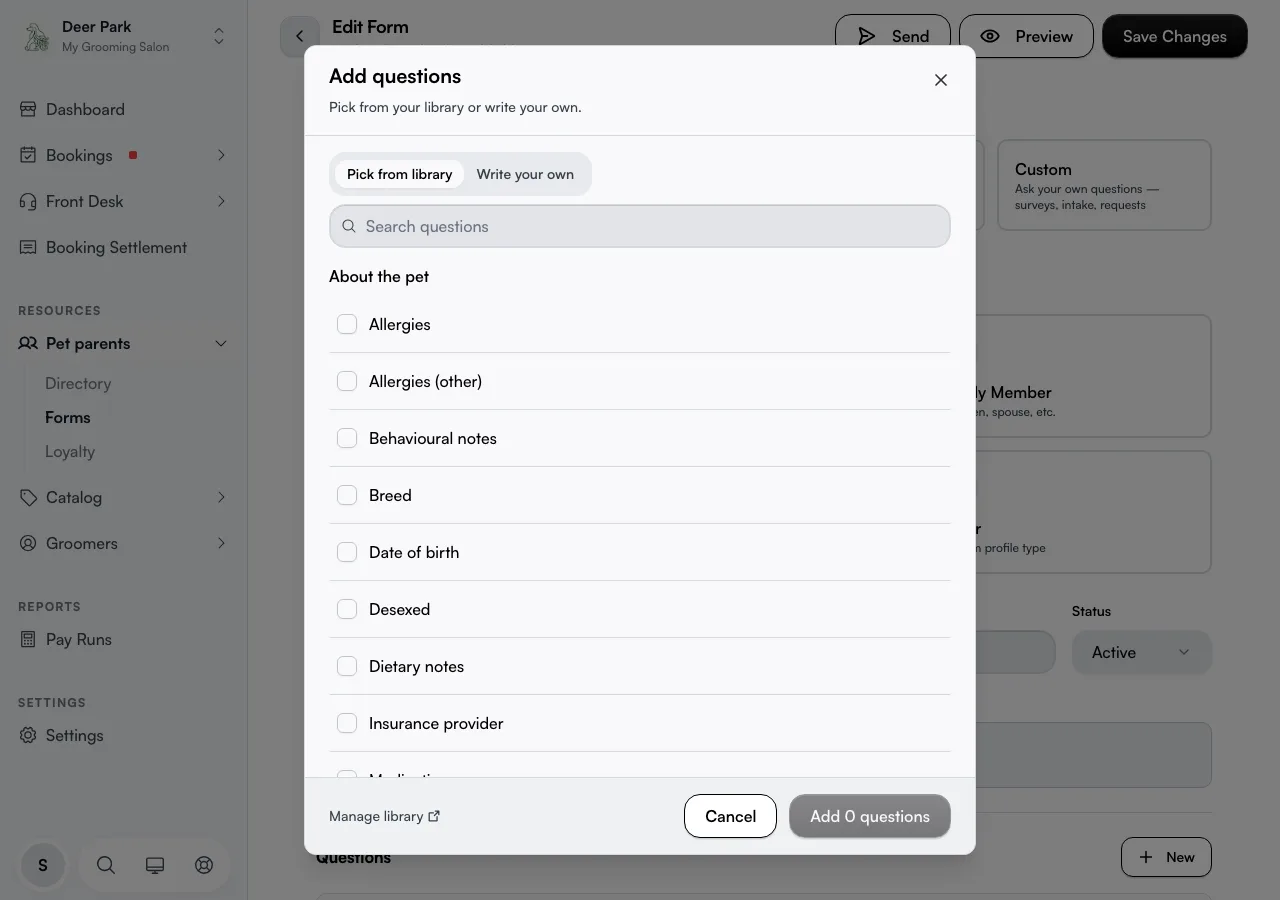Open global search in sidebar footer

click(106, 865)
